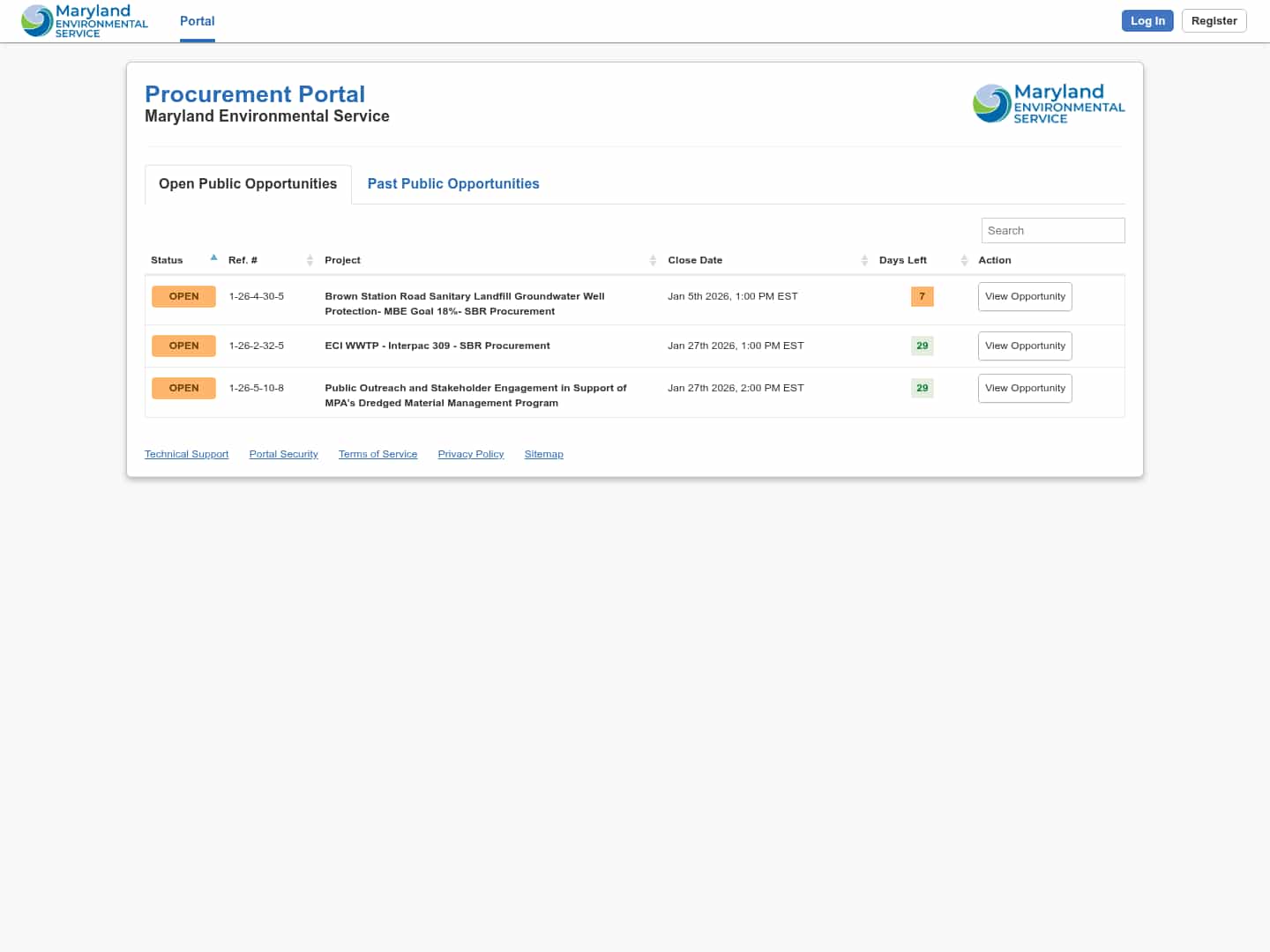Click the sort icon on the Days Left column
The height and width of the screenshot is (952, 1270).
[x=964, y=260]
